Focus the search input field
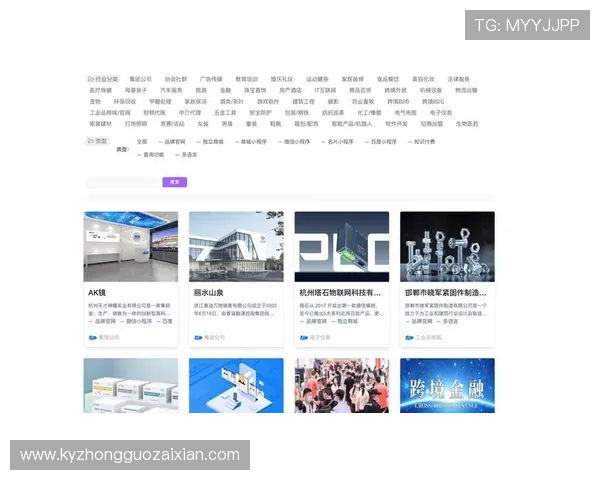 [x=123, y=182]
